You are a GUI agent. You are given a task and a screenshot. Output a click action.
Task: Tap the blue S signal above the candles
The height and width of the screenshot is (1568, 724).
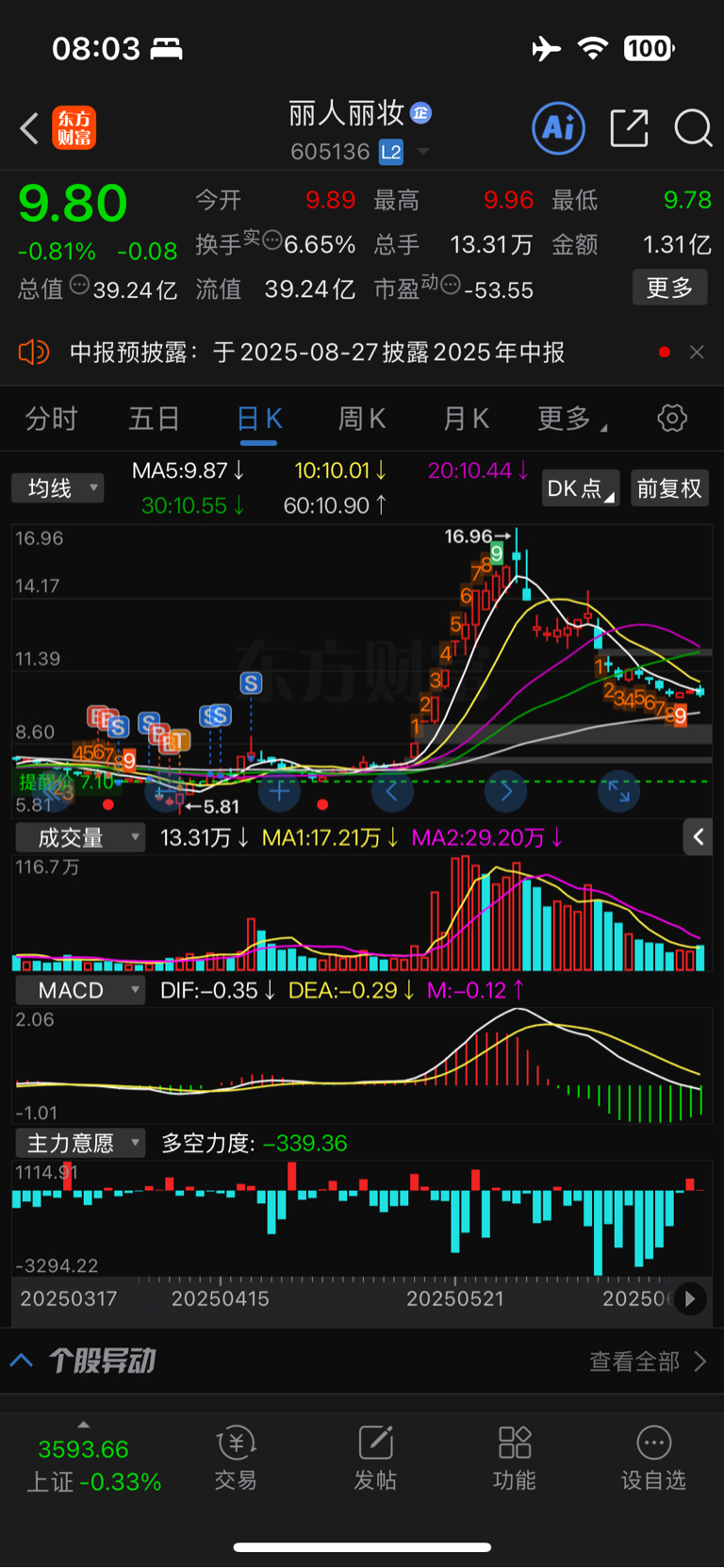[251, 683]
